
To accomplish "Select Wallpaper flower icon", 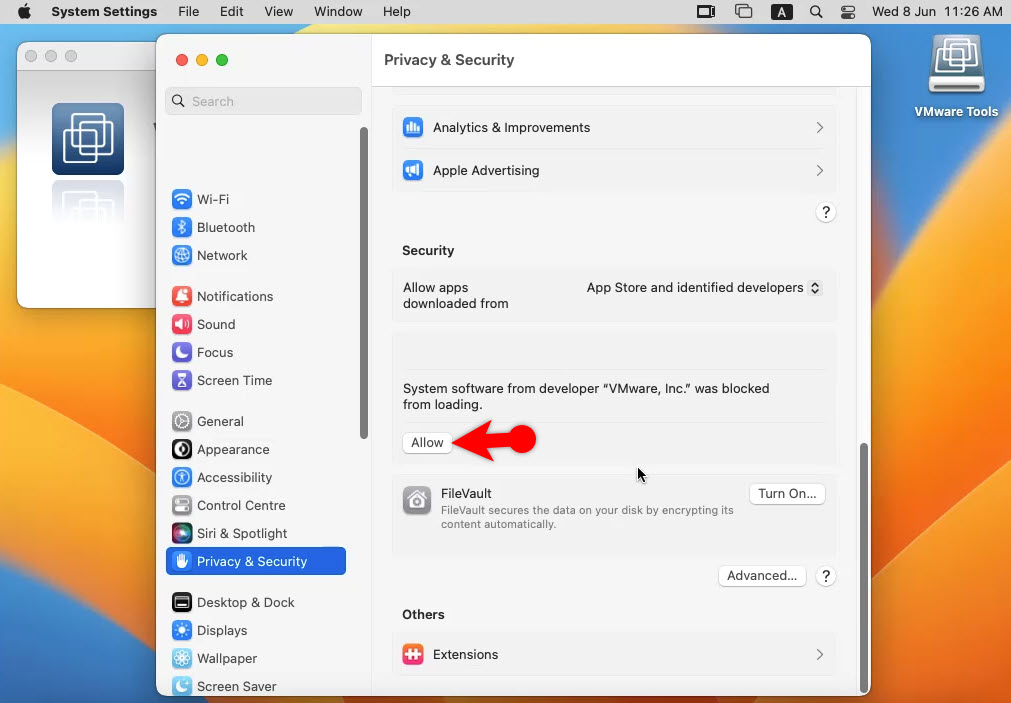I will point(182,658).
